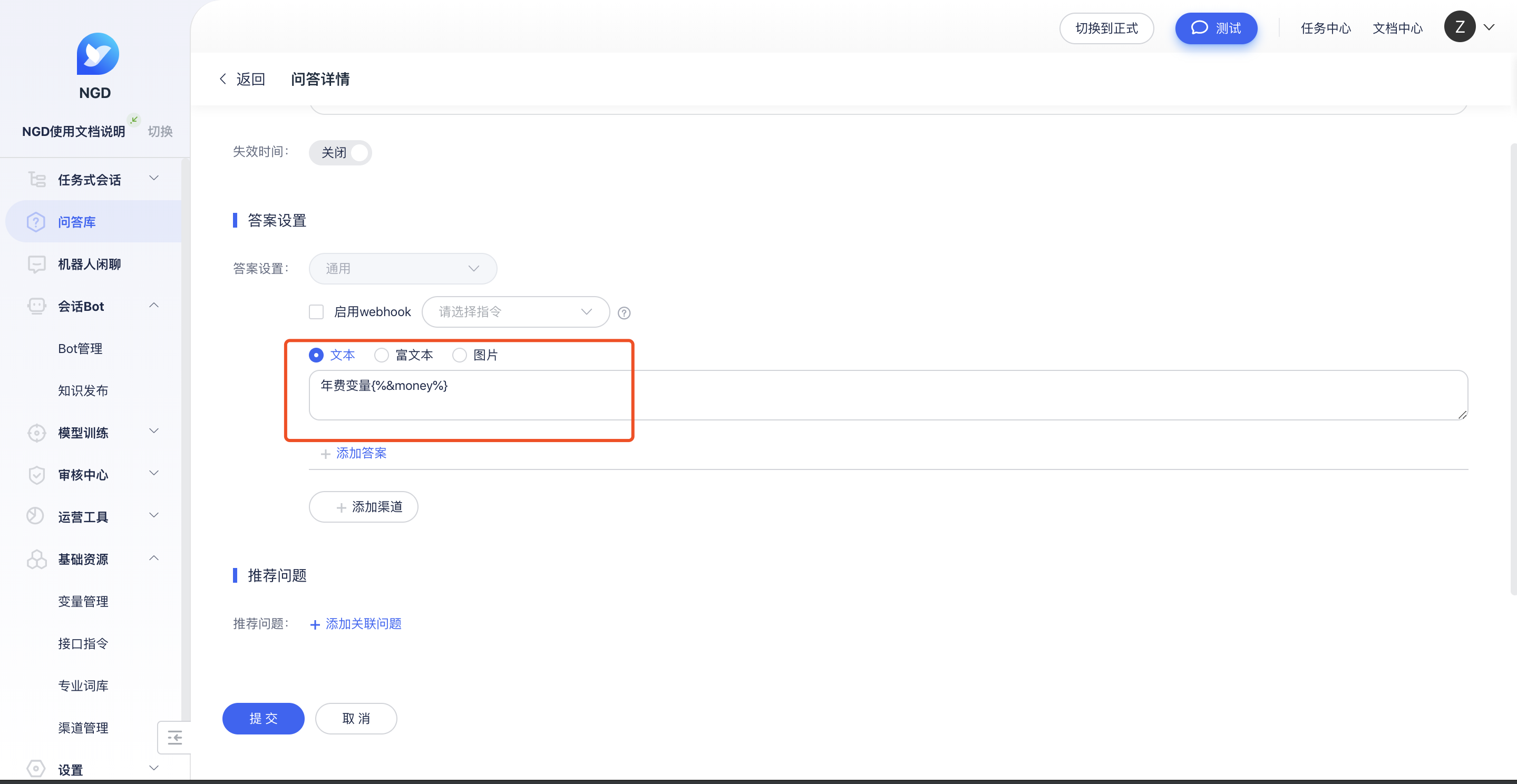Click the NGD bird logo
The width and height of the screenshot is (1517, 784).
point(98,54)
